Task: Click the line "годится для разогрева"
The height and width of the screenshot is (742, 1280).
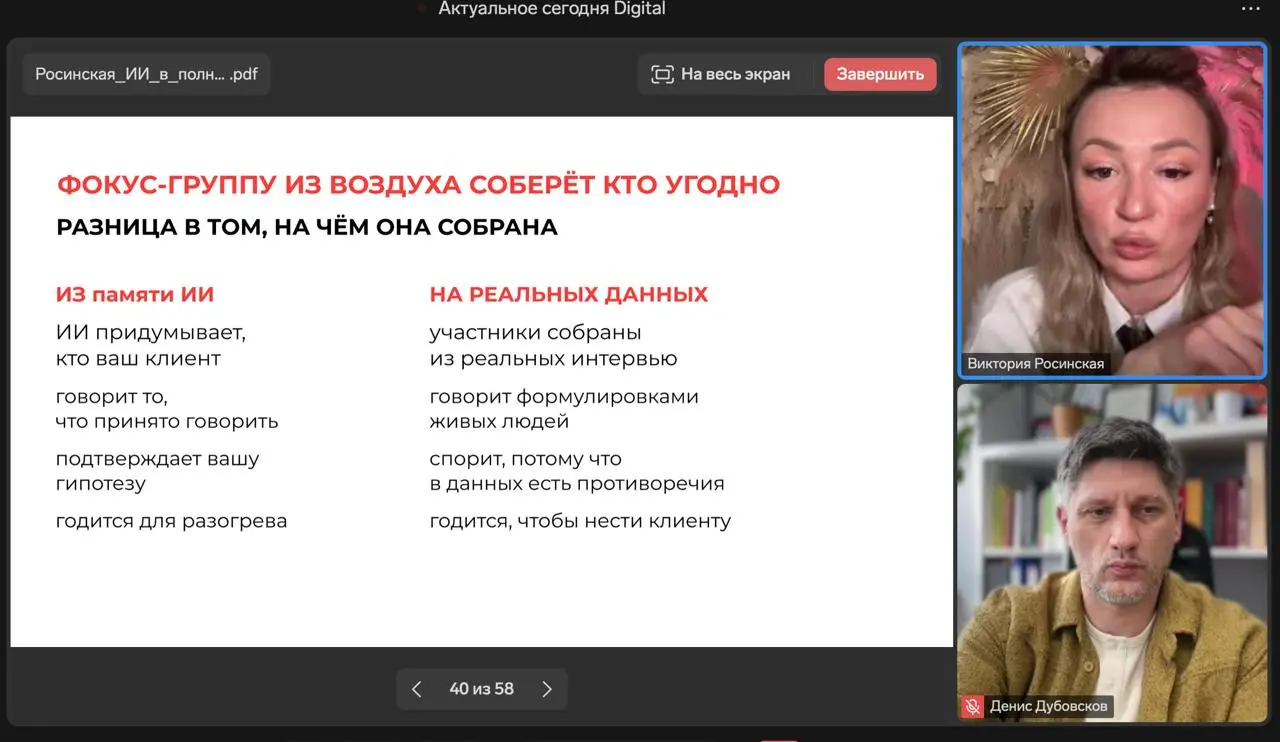Action: pos(172,521)
